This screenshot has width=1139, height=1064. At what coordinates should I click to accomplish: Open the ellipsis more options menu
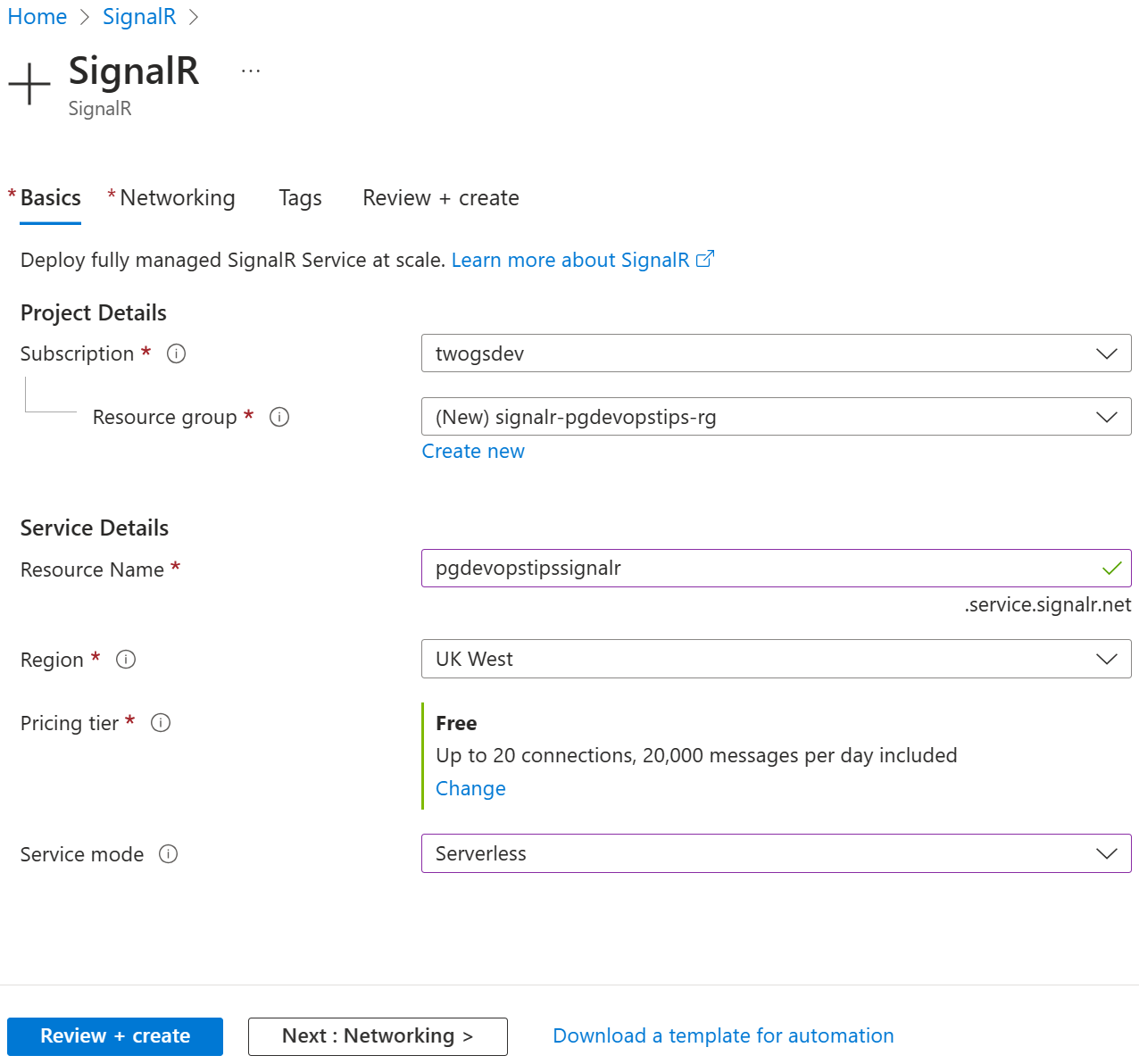[251, 71]
